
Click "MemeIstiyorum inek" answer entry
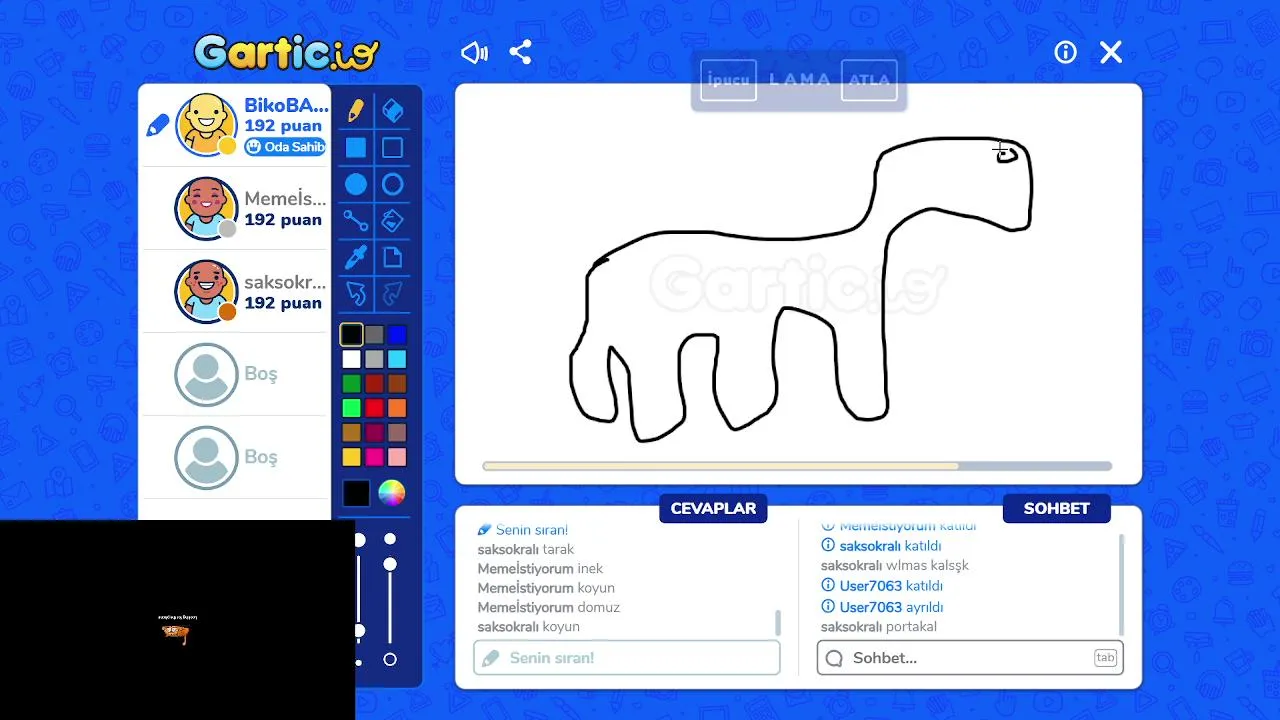(x=540, y=569)
